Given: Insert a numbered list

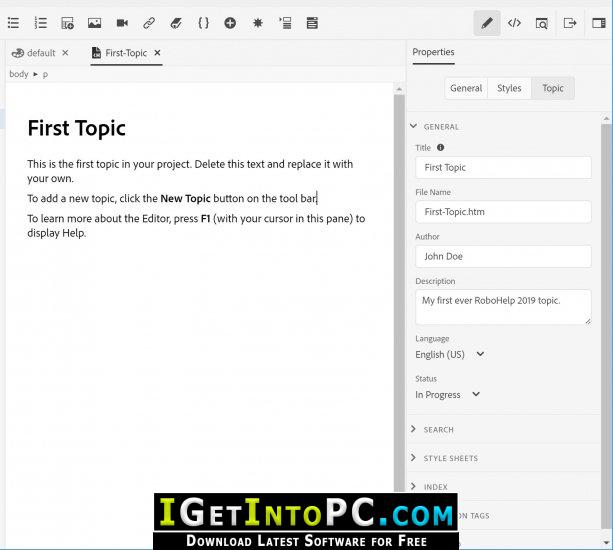Looking at the screenshot, I should [x=40, y=23].
